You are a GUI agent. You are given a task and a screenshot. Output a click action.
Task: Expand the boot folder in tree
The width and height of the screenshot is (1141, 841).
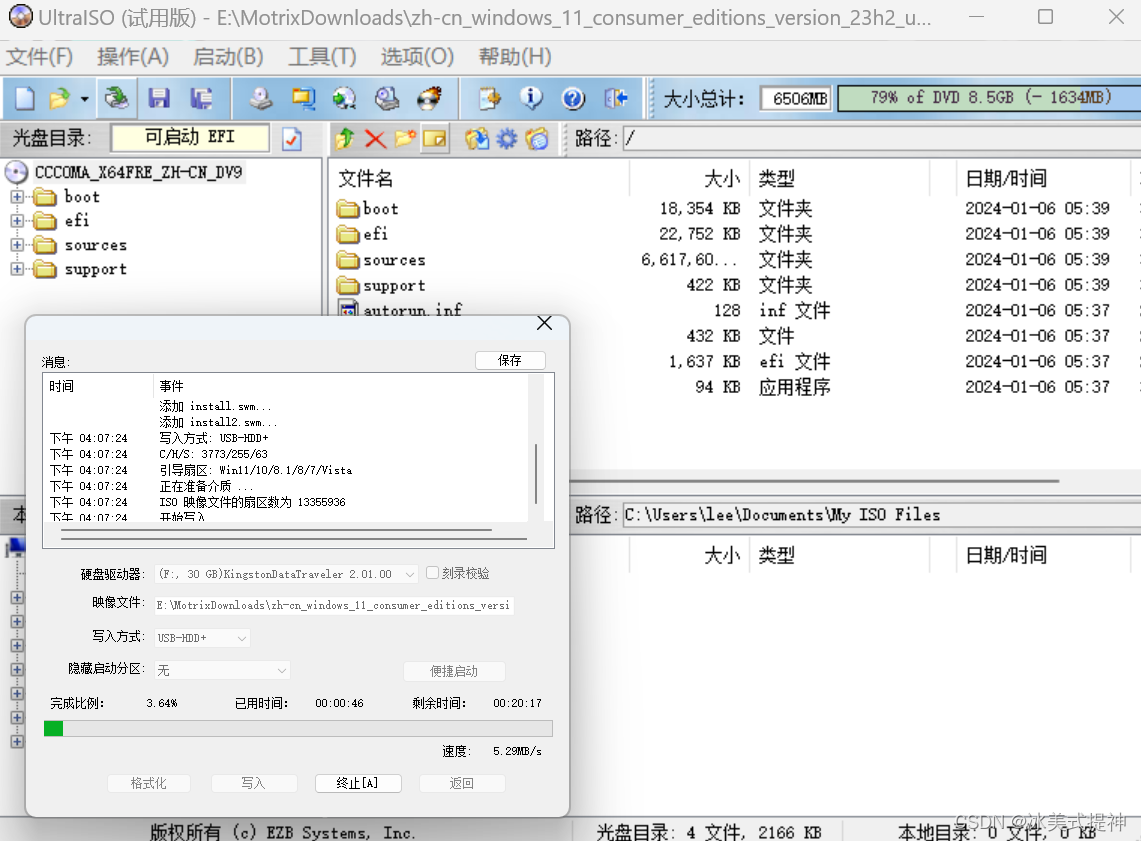coord(17,196)
